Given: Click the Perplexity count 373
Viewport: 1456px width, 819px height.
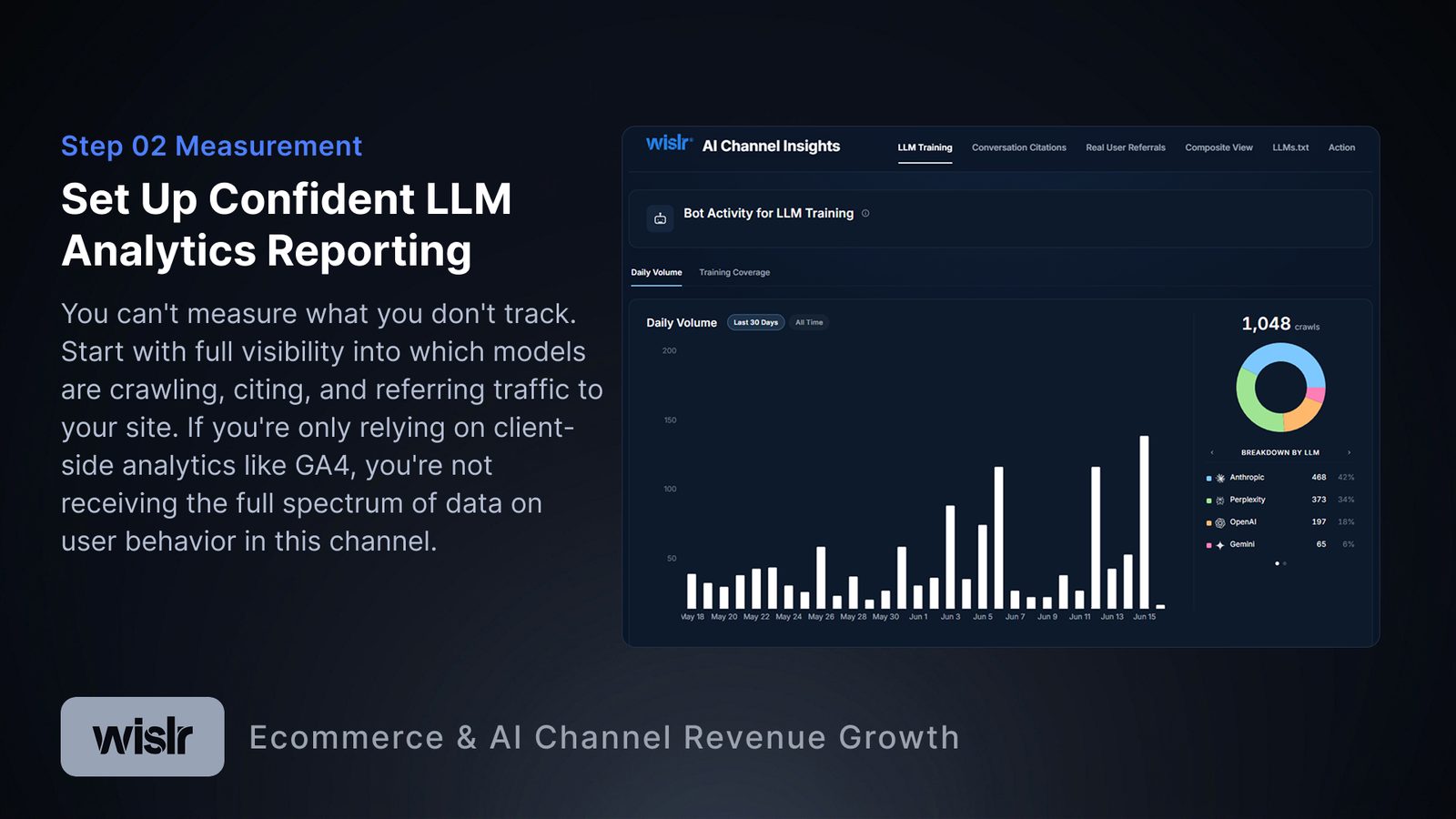Looking at the screenshot, I should [x=1319, y=500].
